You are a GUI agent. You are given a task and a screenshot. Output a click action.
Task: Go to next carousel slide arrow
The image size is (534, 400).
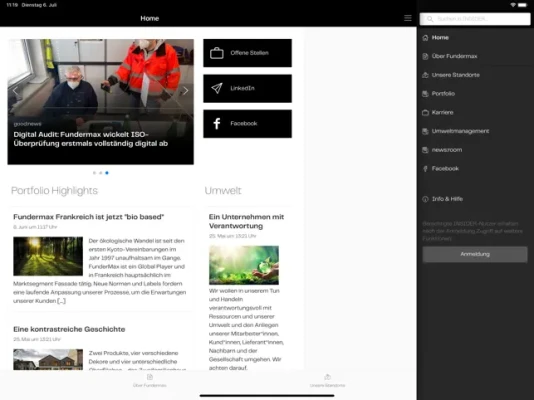185,91
